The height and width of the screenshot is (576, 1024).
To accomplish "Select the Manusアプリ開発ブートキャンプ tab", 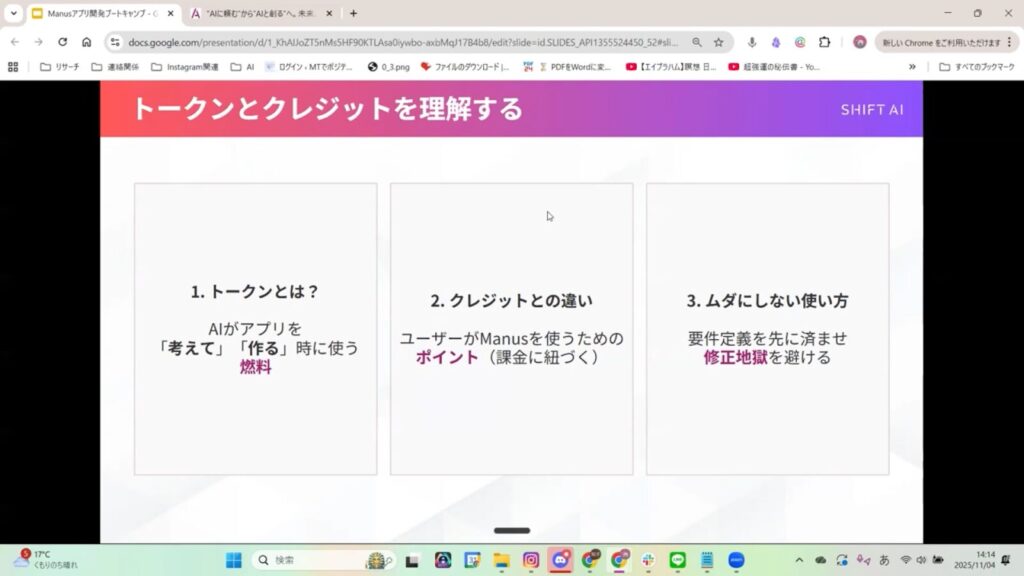I will coord(100,13).
